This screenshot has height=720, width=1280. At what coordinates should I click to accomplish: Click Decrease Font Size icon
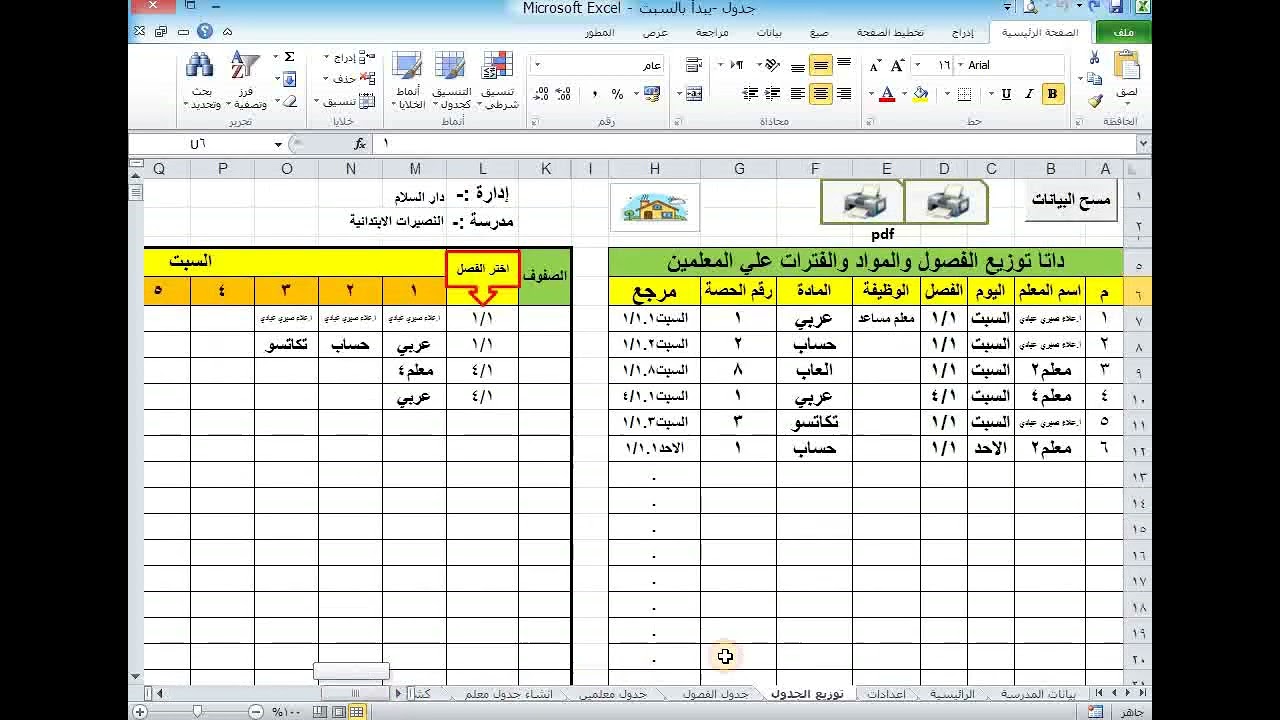coord(876,65)
